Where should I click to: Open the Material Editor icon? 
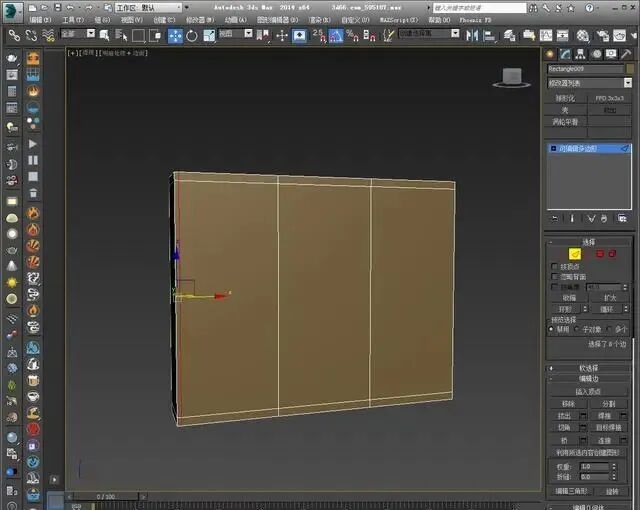pos(583,36)
